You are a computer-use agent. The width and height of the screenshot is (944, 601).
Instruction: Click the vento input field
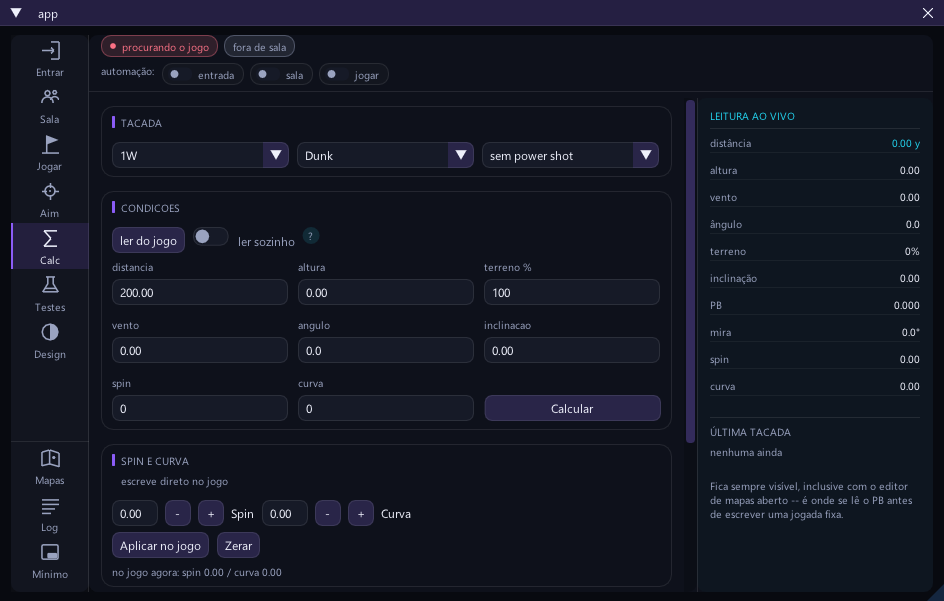pos(200,350)
